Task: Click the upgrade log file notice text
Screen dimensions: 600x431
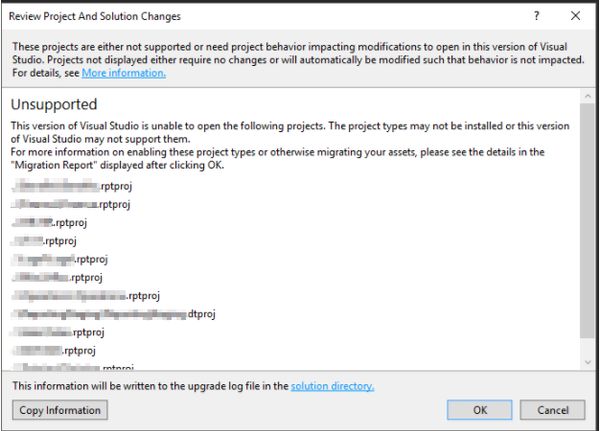Action: [x=150, y=385]
